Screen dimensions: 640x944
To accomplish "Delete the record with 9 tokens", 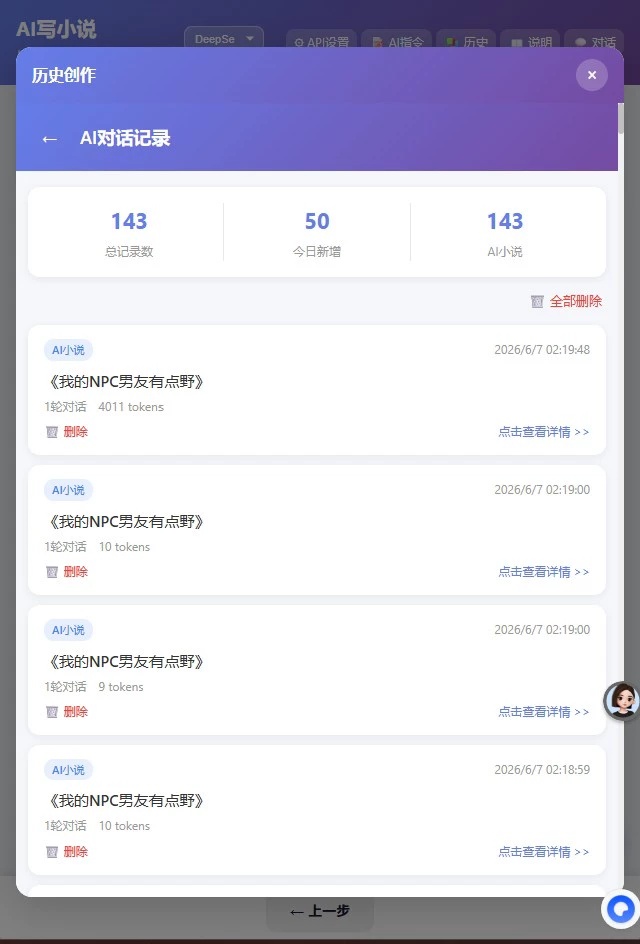I will (x=67, y=712).
